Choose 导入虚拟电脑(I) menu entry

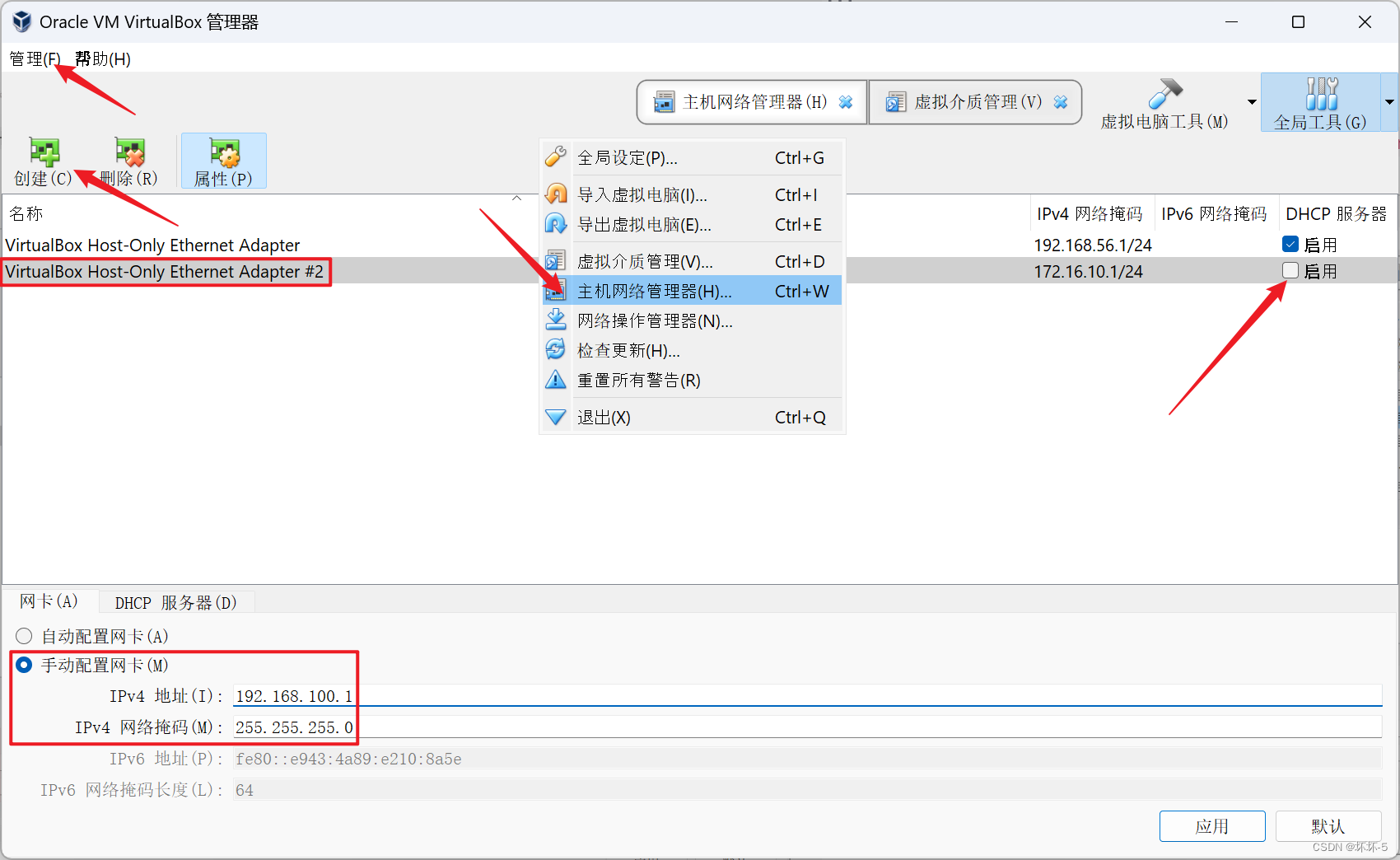(x=692, y=195)
